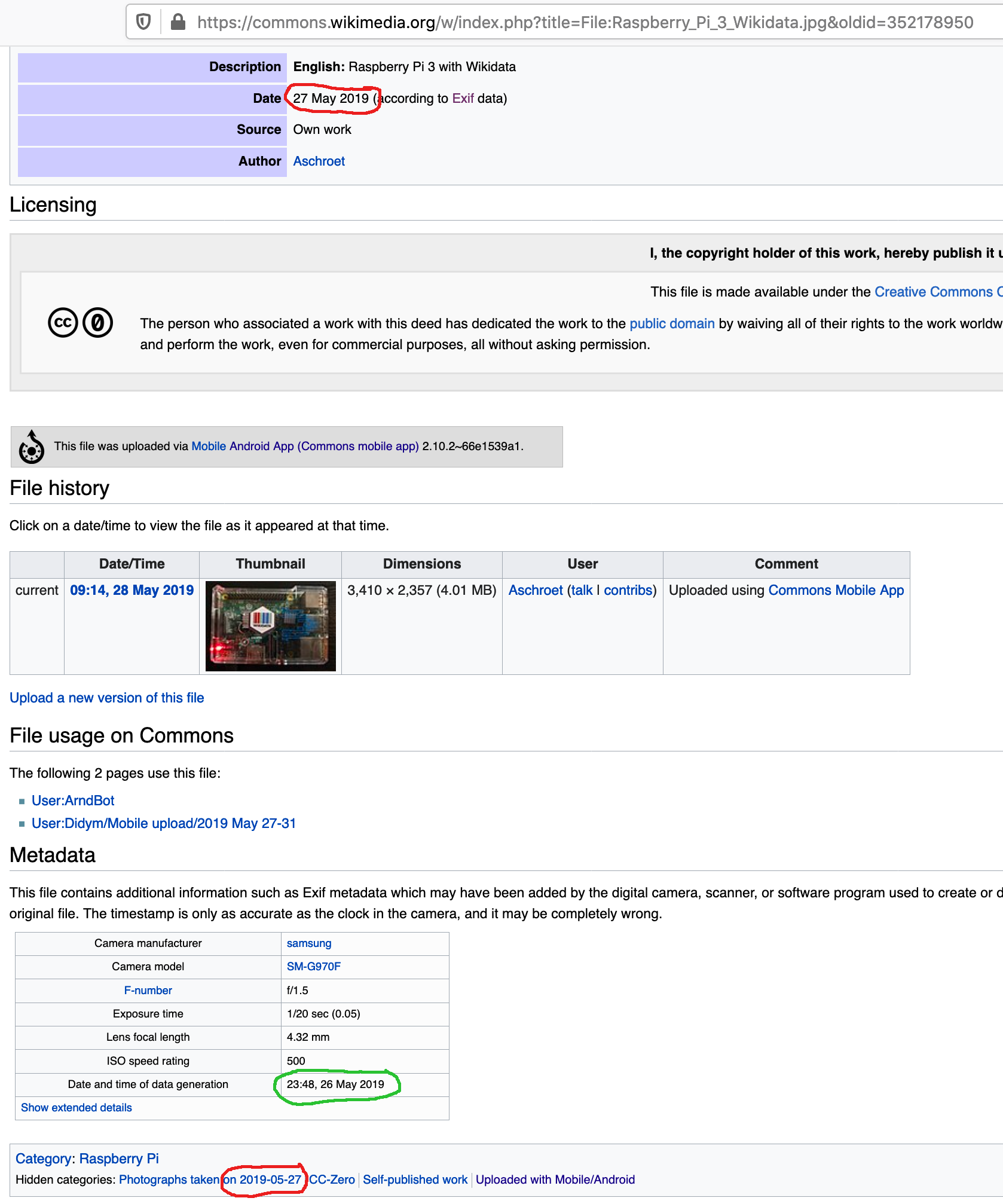The height and width of the screenshot is (1204, 1003).
Task: Open Aschroet link in File history User column
Action: coord(536,591)
